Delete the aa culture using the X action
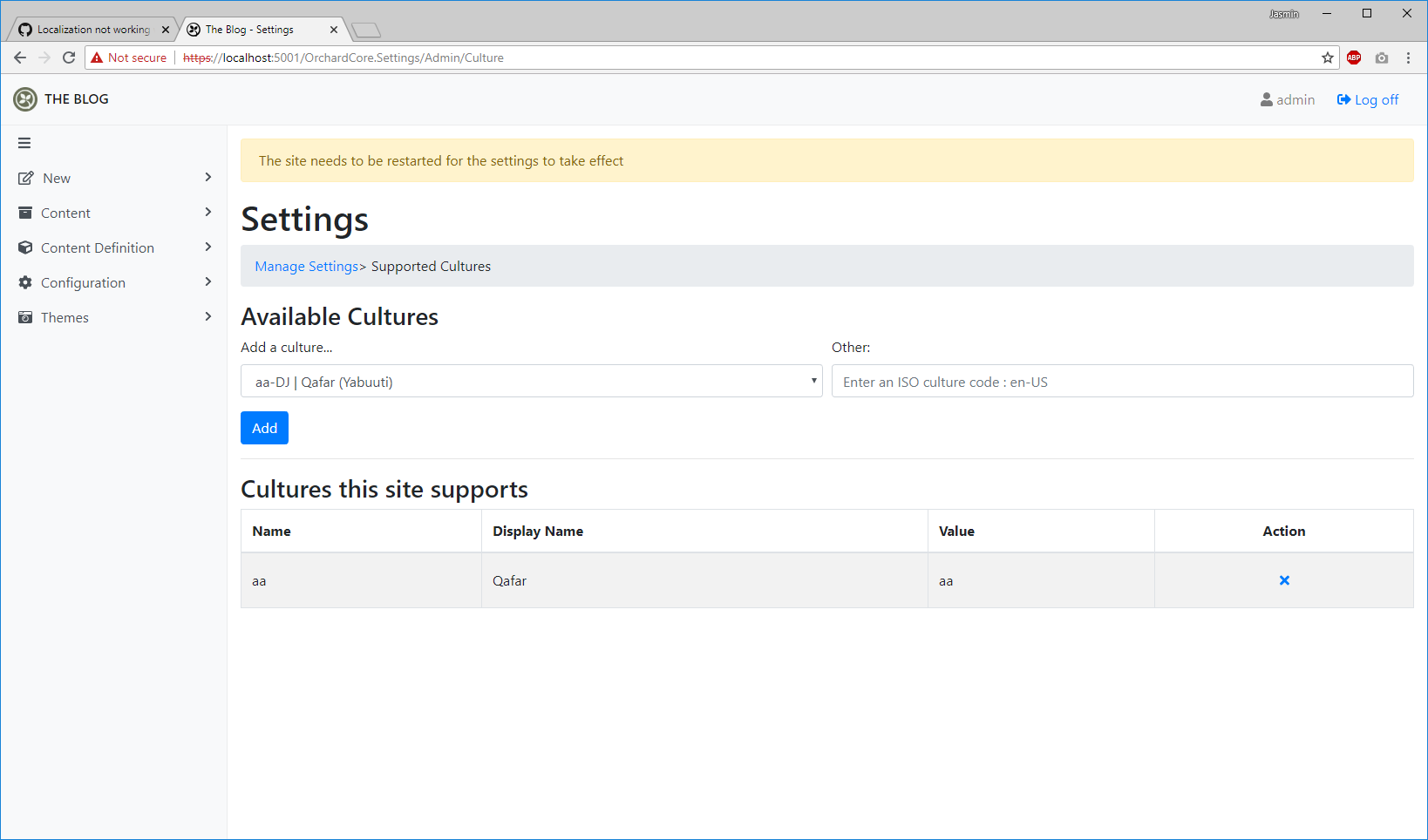Screen dimensions: 1428x840 click(x=1283, y=579)
